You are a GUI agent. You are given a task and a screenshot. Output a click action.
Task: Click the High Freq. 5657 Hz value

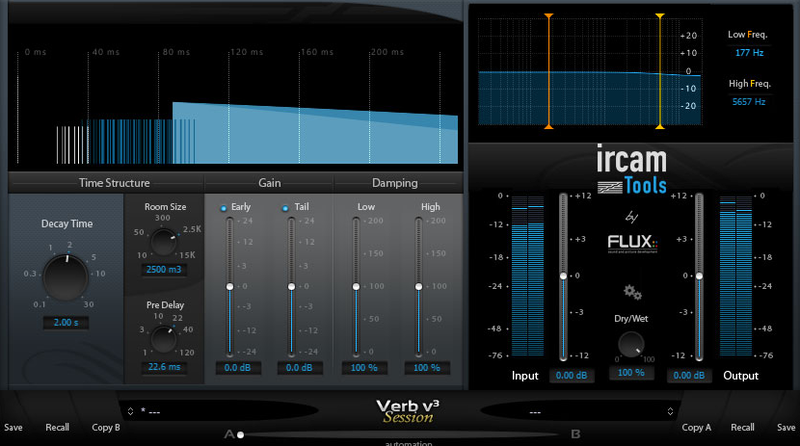748,101
